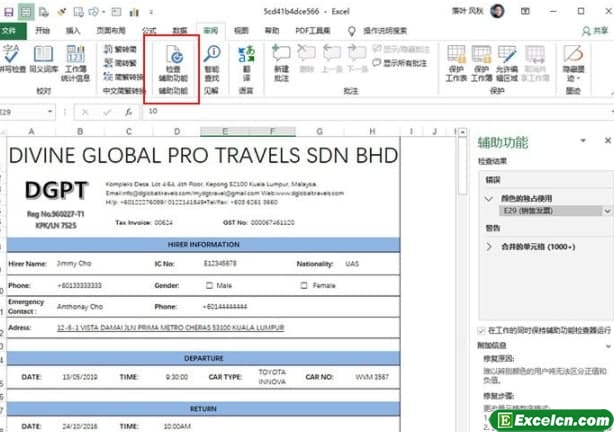Click the Check Accessibility (检查辅助功能) icon
Screen dimensions: 614x432
pyautogui.click(x=173, y=63)
